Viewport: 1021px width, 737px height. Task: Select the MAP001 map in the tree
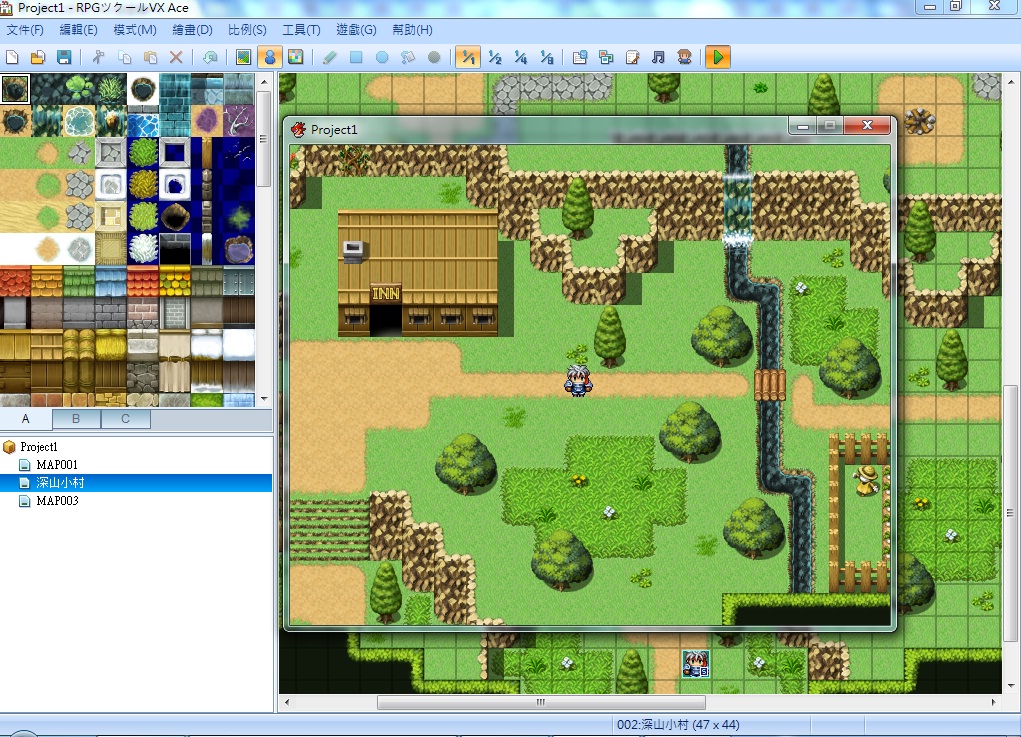tap(57, 465)
